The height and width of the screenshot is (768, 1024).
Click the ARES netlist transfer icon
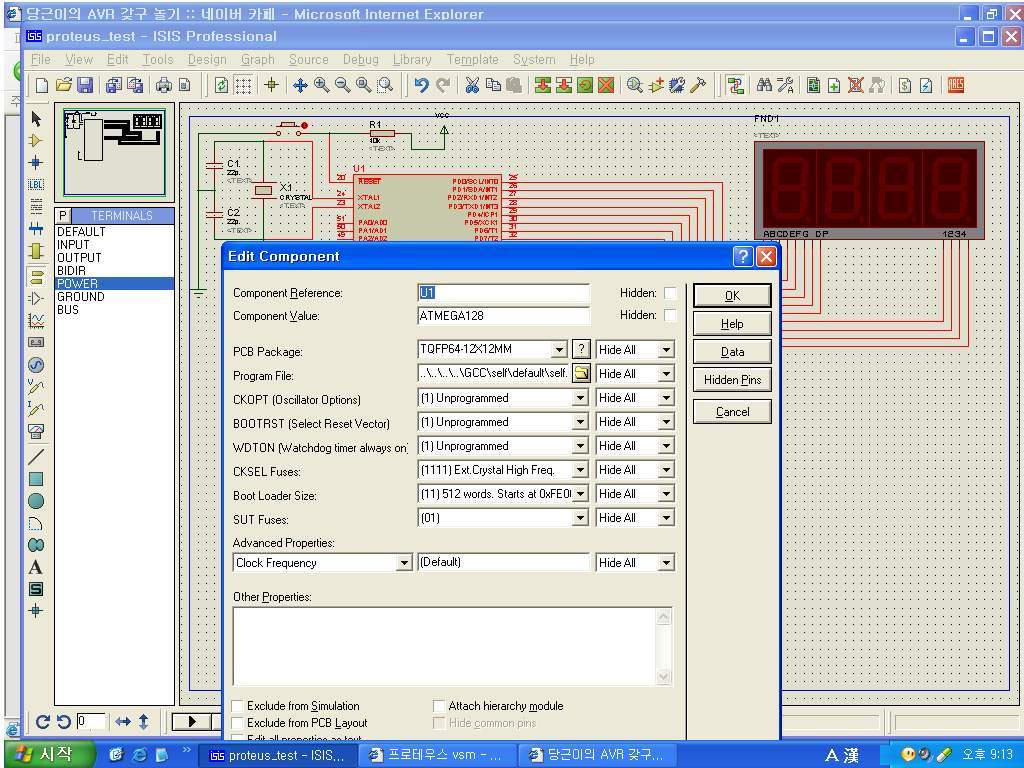tap(955, 85)
